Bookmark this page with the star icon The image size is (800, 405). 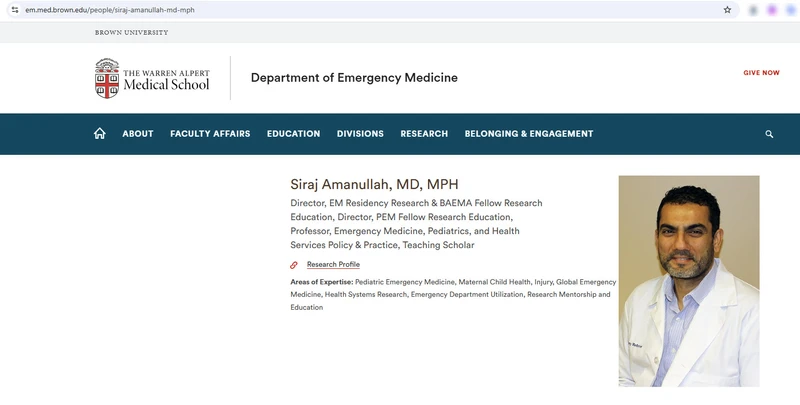(727, 10)
